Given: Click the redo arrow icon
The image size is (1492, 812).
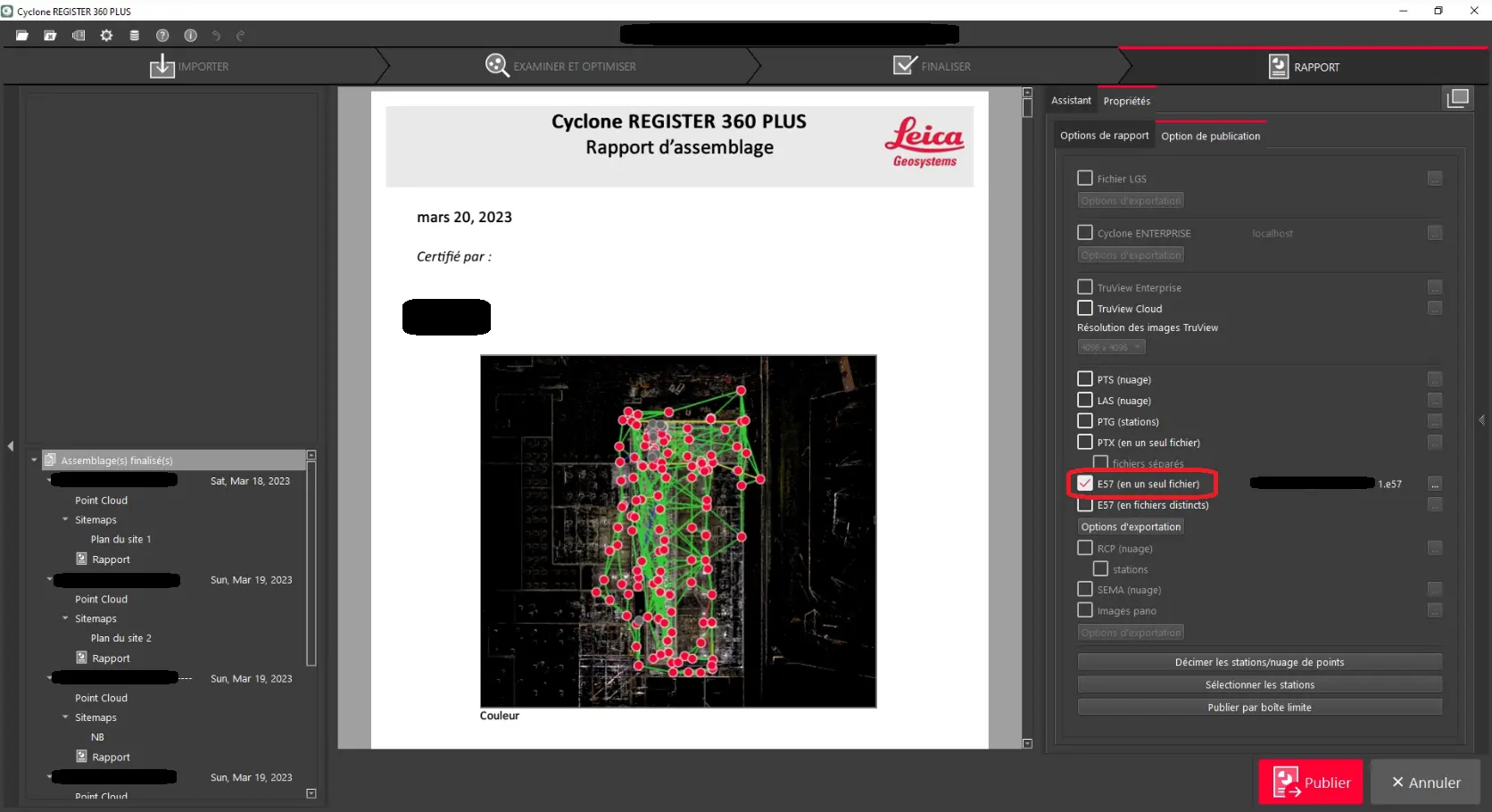Looking at the screenshot, I should [x=240, y=36].
